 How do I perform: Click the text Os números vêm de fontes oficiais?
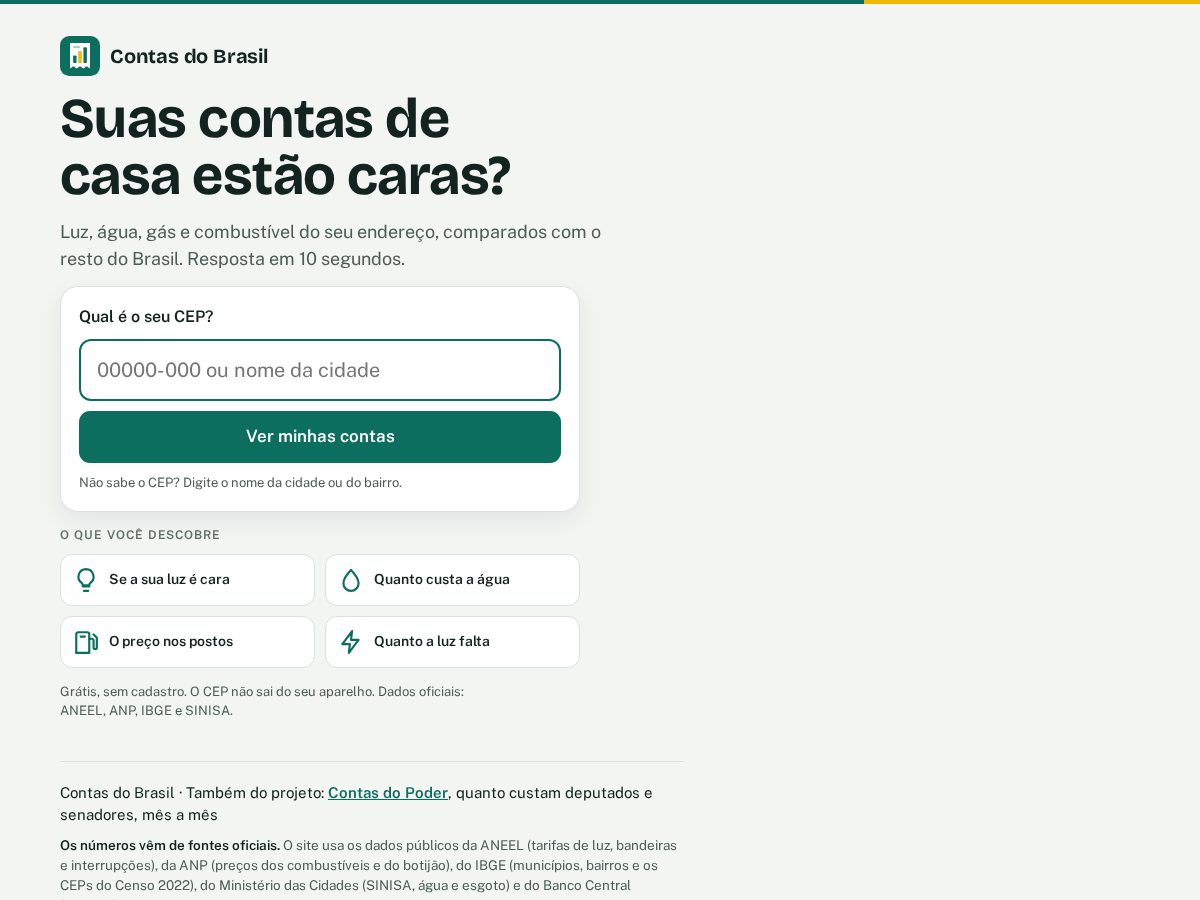pyautogui.click(x=170, y=845)
